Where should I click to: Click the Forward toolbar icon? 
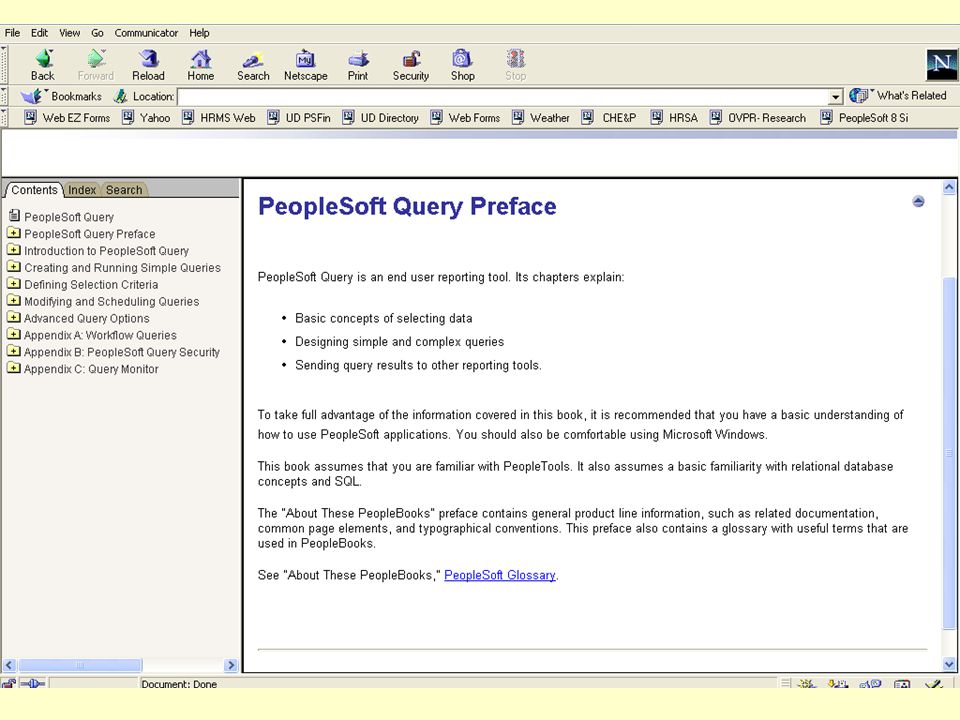(96, 59)
